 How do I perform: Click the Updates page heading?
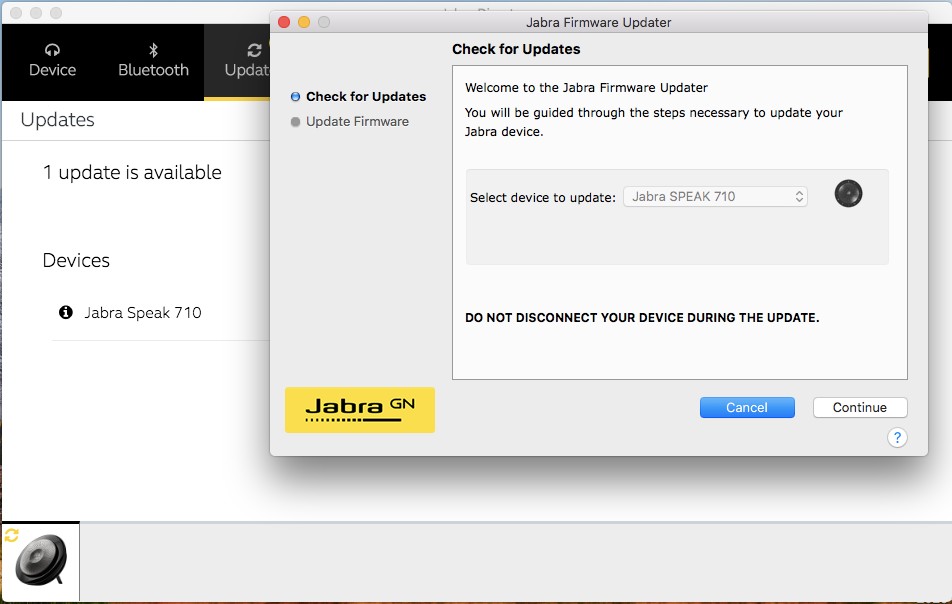58,120
